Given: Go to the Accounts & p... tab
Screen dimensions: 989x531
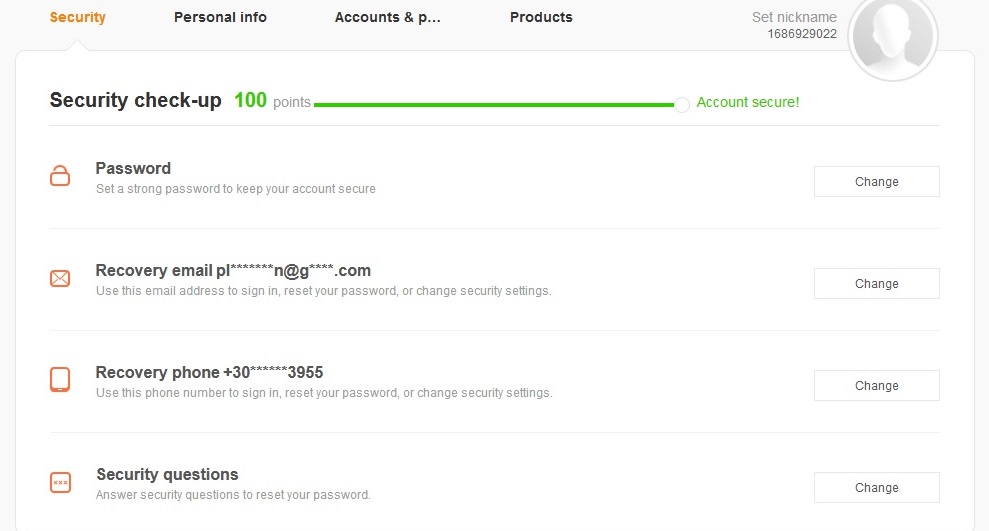Looking at the screenshot, I should click(x=387, y=17).
